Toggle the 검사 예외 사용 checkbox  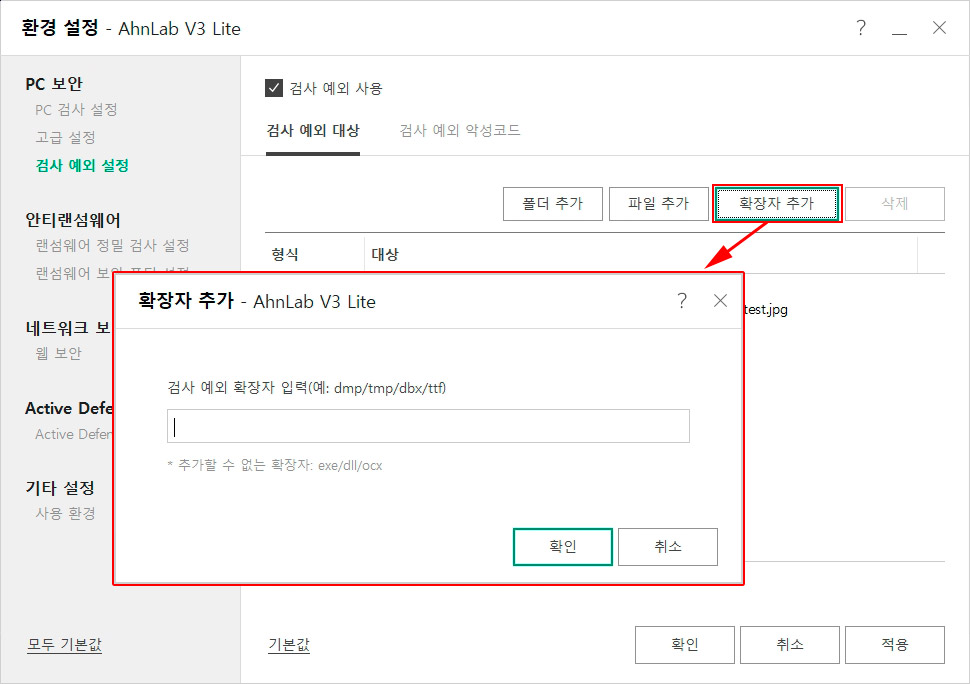pos(273,88)
